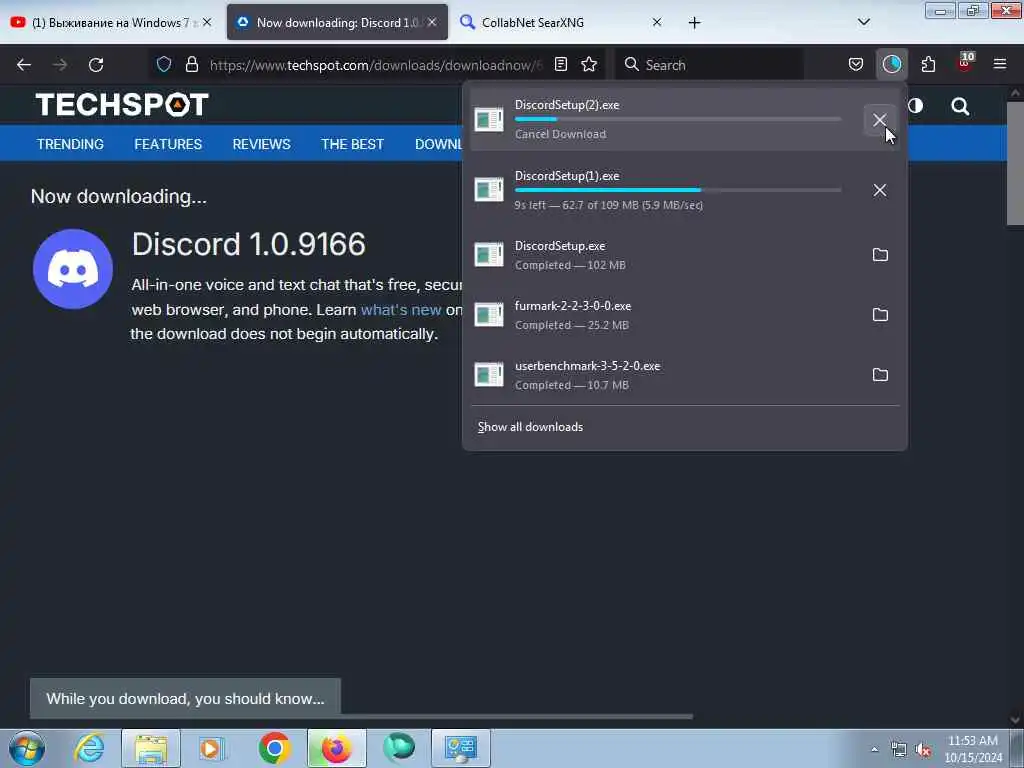Open containing folder for furmark-2-2-3-0-0.exe
This screenshot has height=768, width=1024.
(x=880, y=315)
